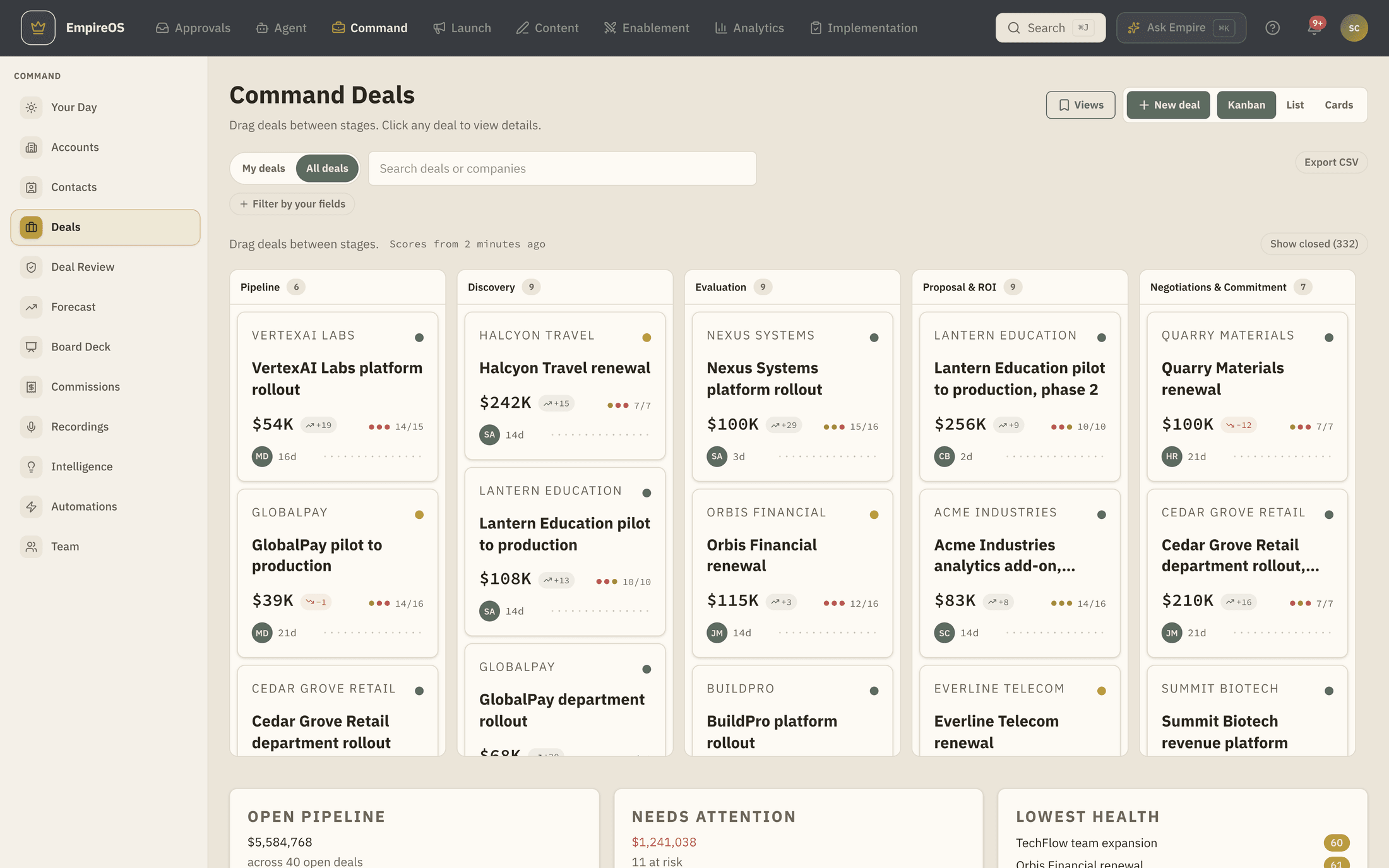This screenshot has width=1389, height=868.
Task: Expand Filter by your fields
Action: click(292, 204)
